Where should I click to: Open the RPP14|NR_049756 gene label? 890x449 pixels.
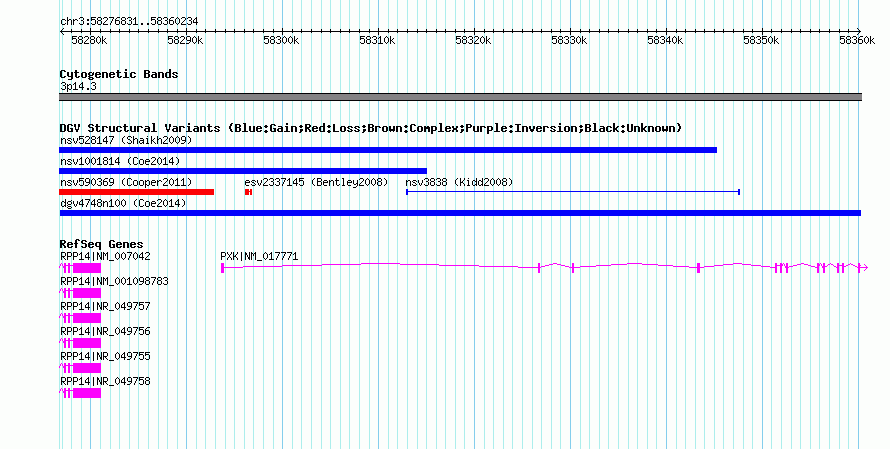[x=105, y=331]
